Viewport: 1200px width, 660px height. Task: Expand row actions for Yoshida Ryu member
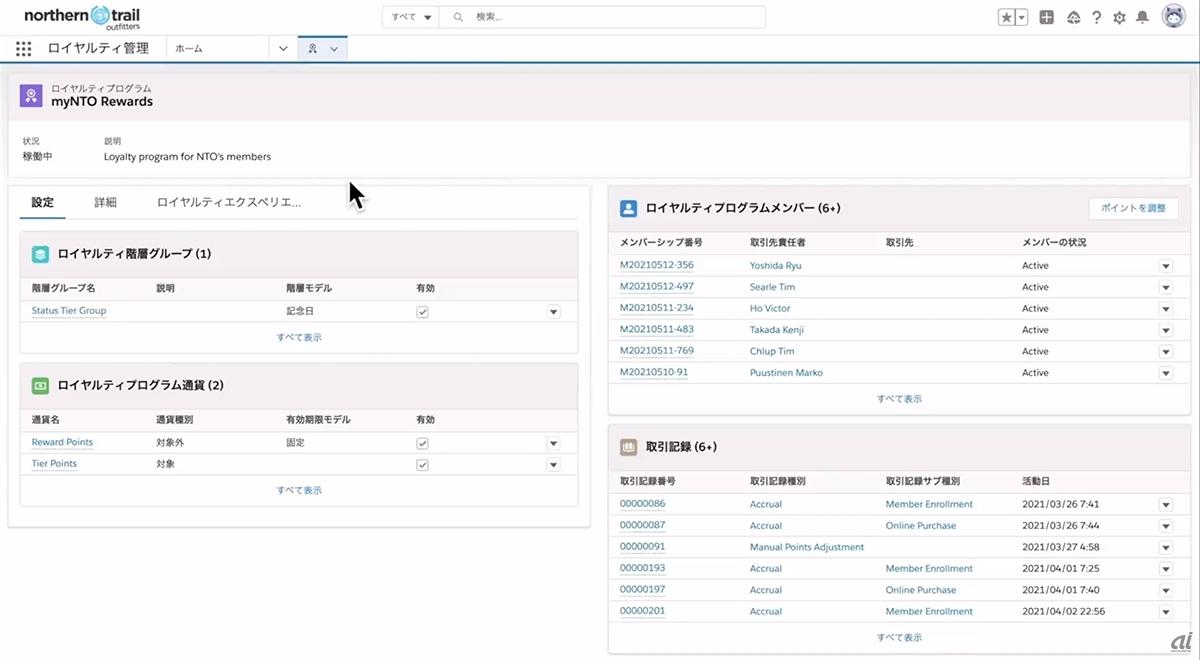click(x=1165, y=266)
